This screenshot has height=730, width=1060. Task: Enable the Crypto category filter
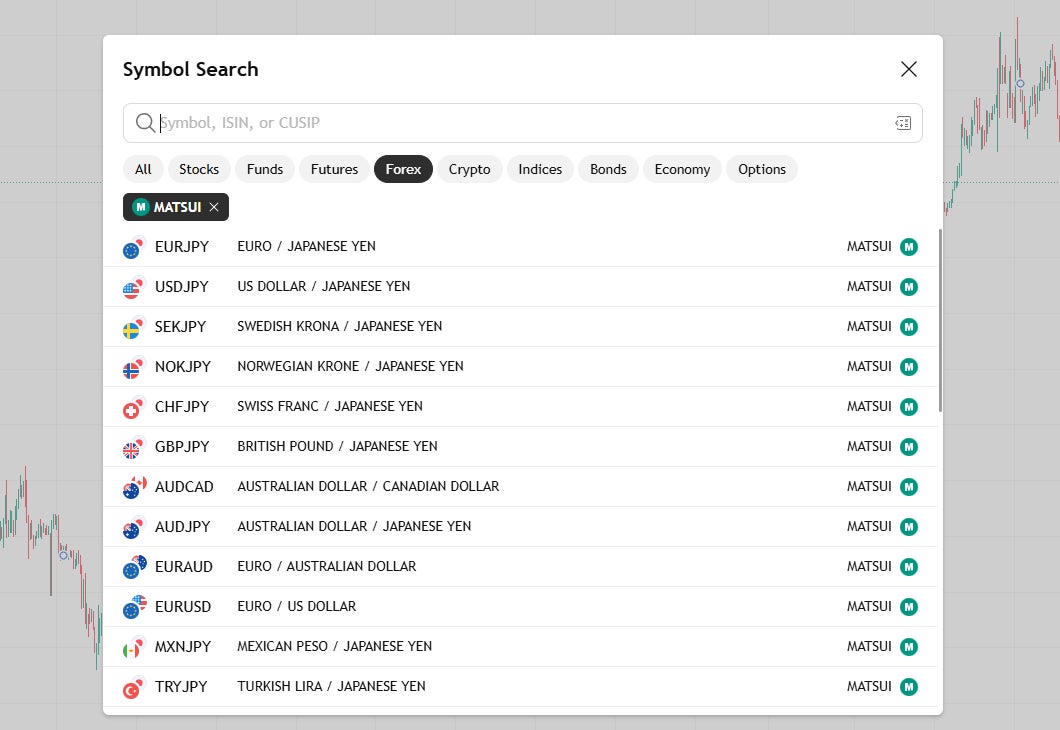(x=469, y=169)
